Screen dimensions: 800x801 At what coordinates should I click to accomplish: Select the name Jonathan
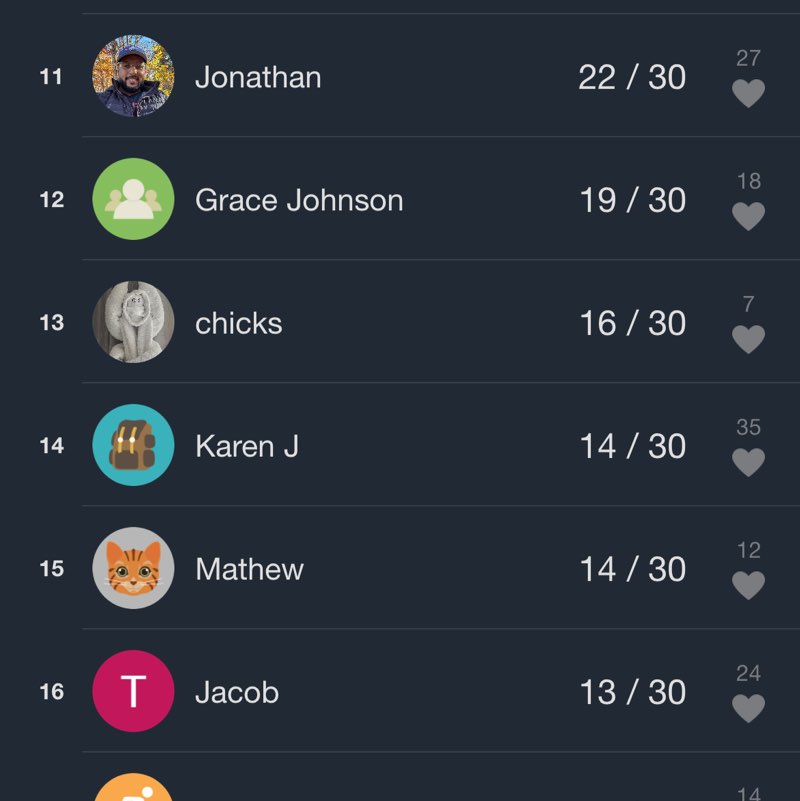(258, 77)
